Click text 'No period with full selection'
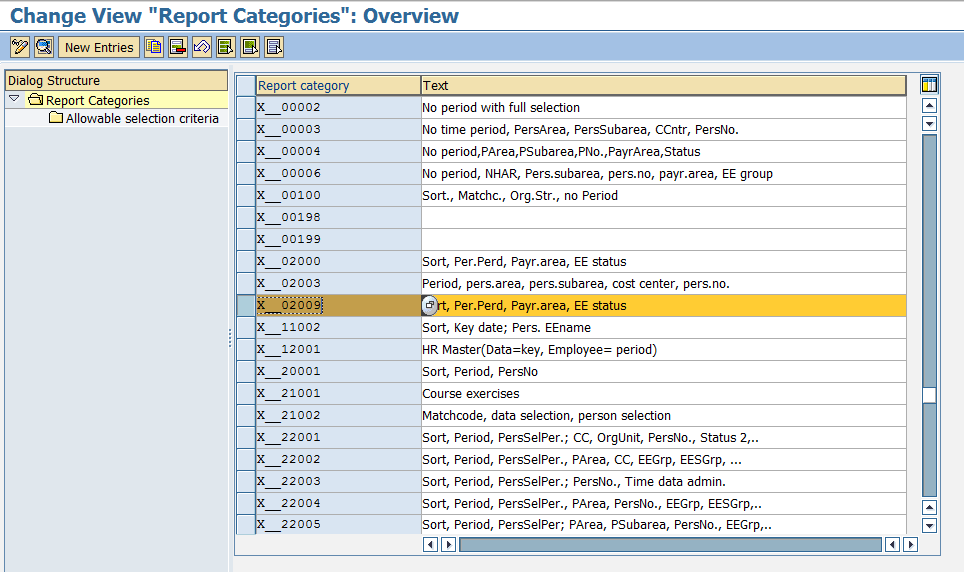964x572 pixels. [500, 108]
